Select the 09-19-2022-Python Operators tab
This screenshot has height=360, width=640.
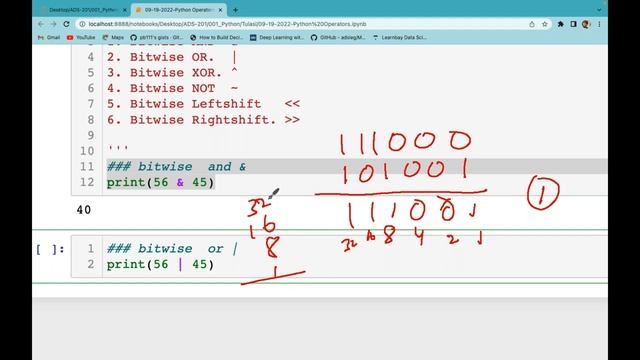pos(178,10)
